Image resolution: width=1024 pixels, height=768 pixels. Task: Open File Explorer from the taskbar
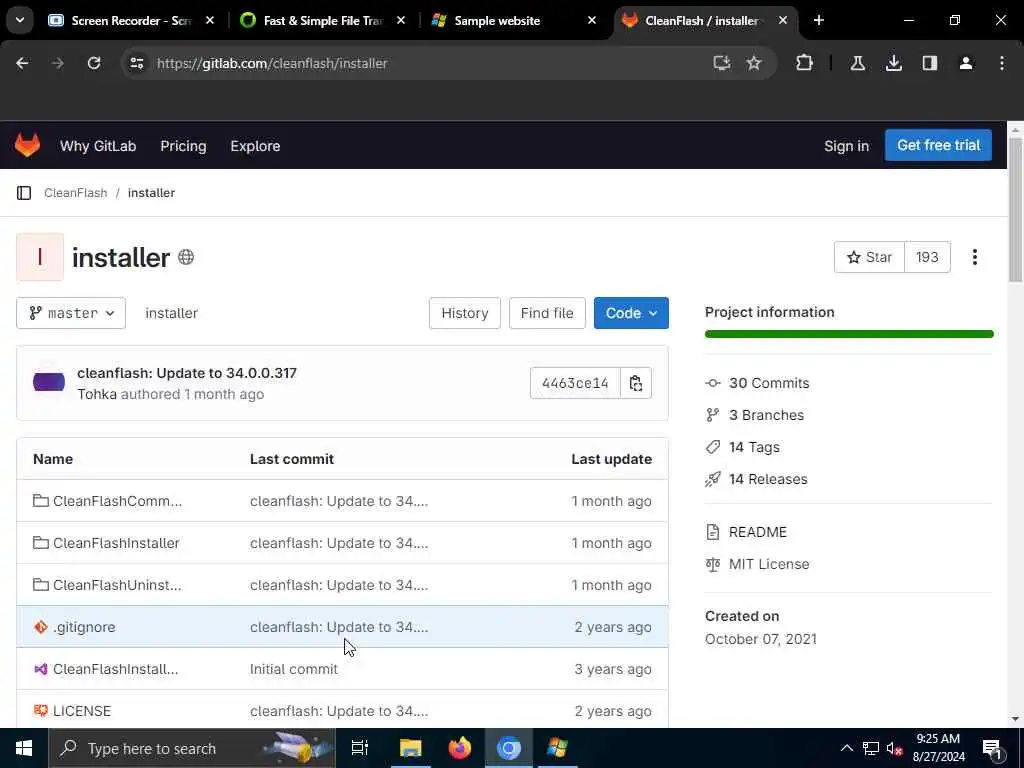tap(411, 748)
